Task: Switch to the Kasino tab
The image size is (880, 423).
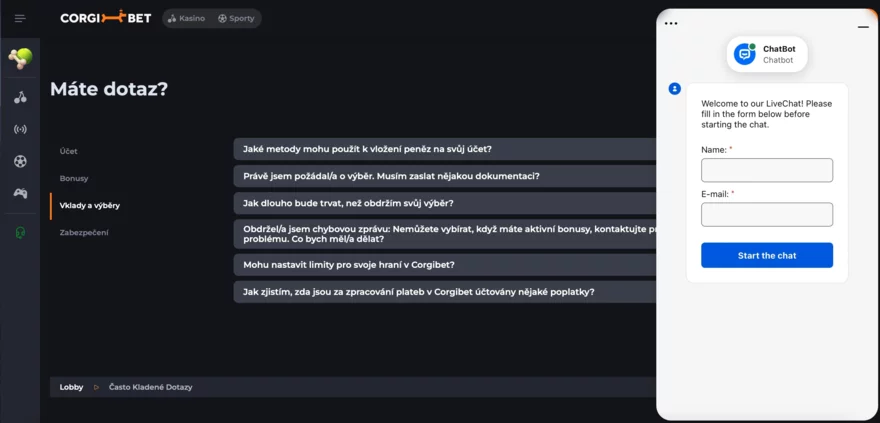Action: (187, 18)
